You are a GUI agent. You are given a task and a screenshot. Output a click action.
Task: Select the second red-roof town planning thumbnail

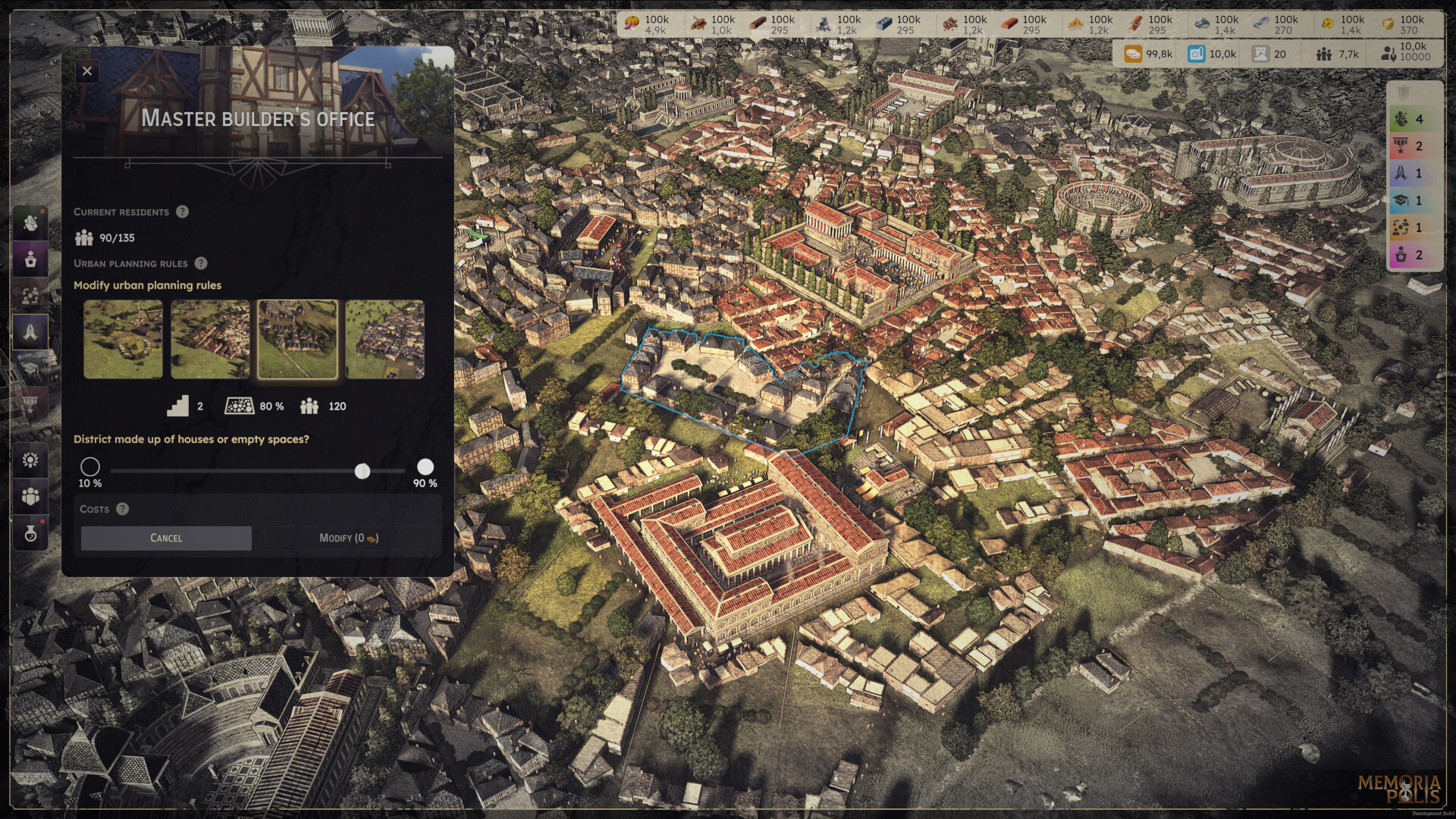(210, 339)
